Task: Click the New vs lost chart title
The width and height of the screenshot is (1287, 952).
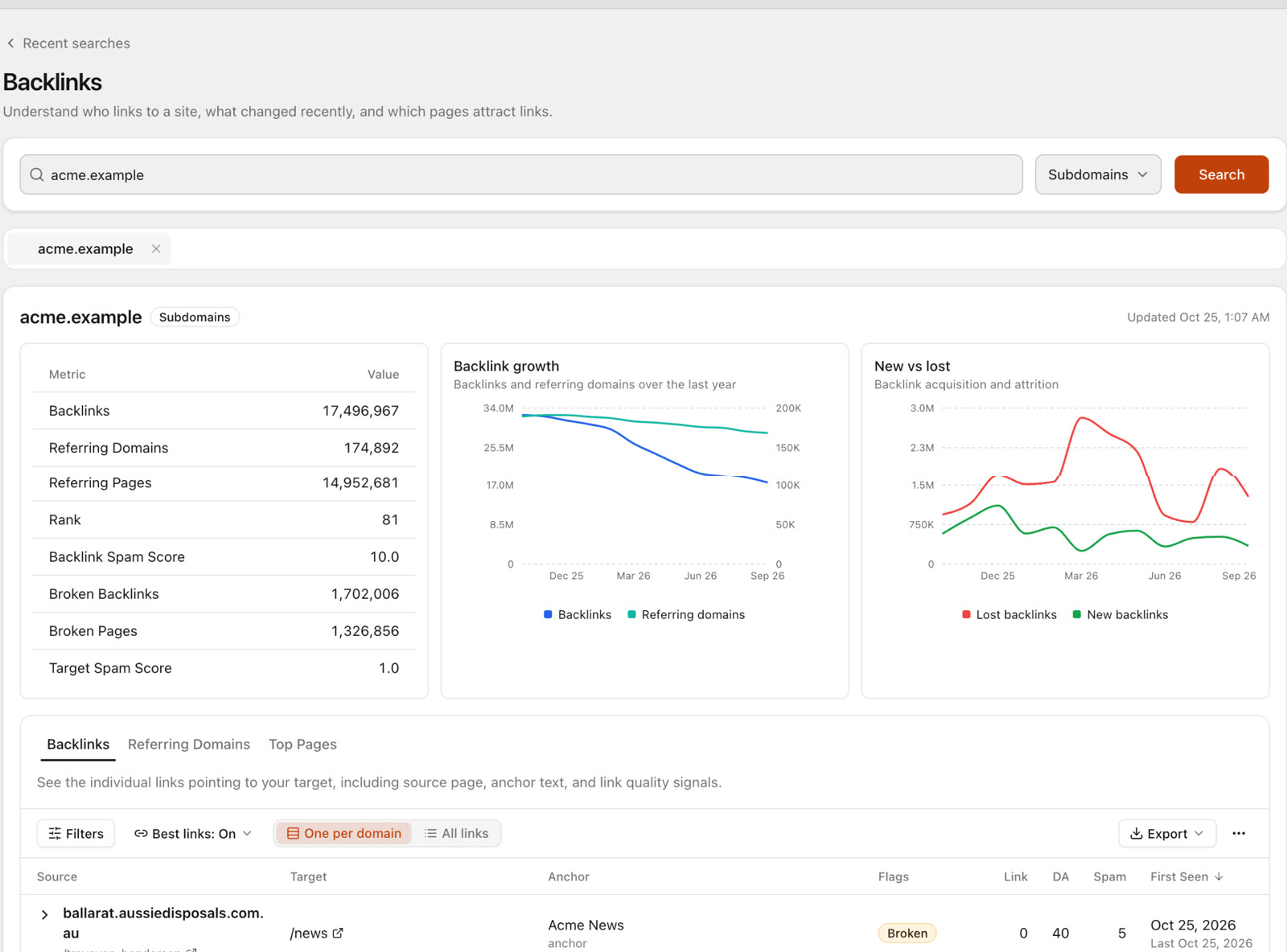Action: pos(912,367)
